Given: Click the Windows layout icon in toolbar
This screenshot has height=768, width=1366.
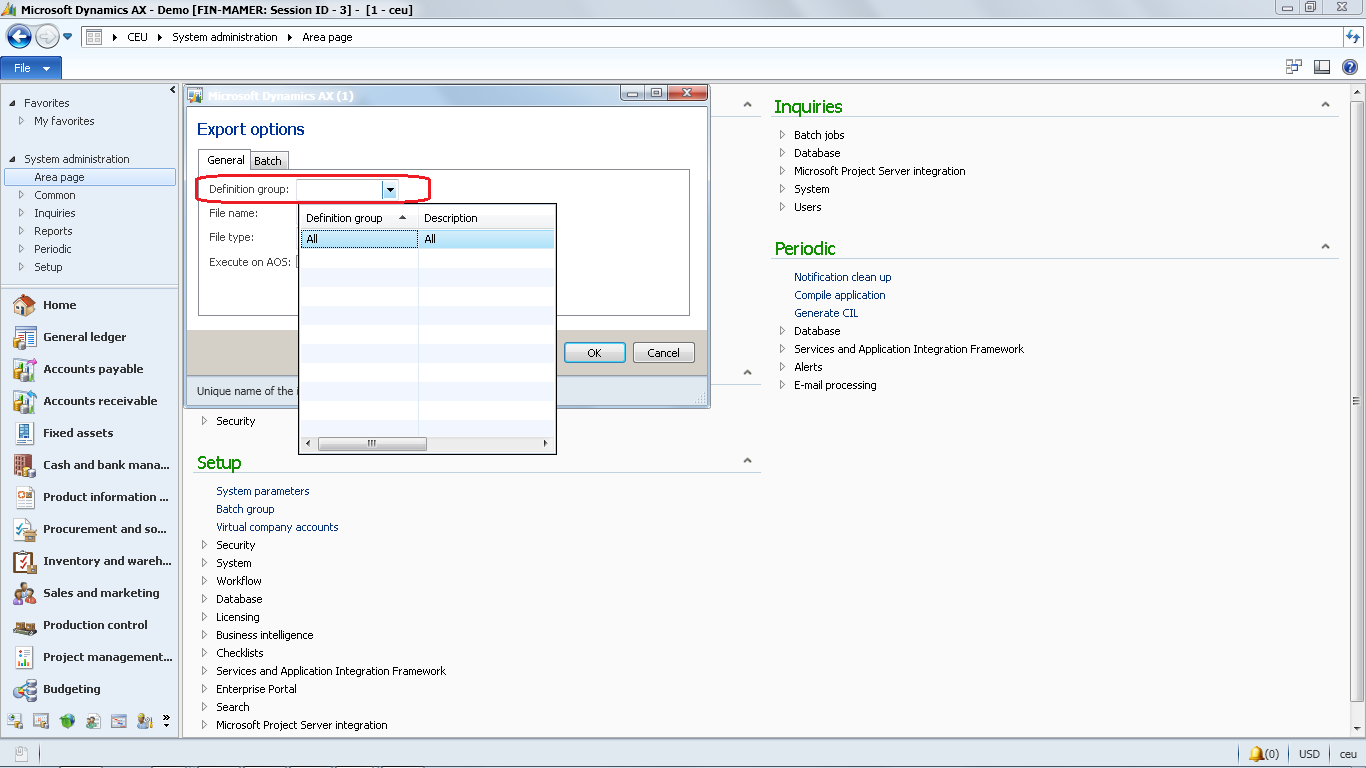Looking at the screenshot, I should point(1294,67).
